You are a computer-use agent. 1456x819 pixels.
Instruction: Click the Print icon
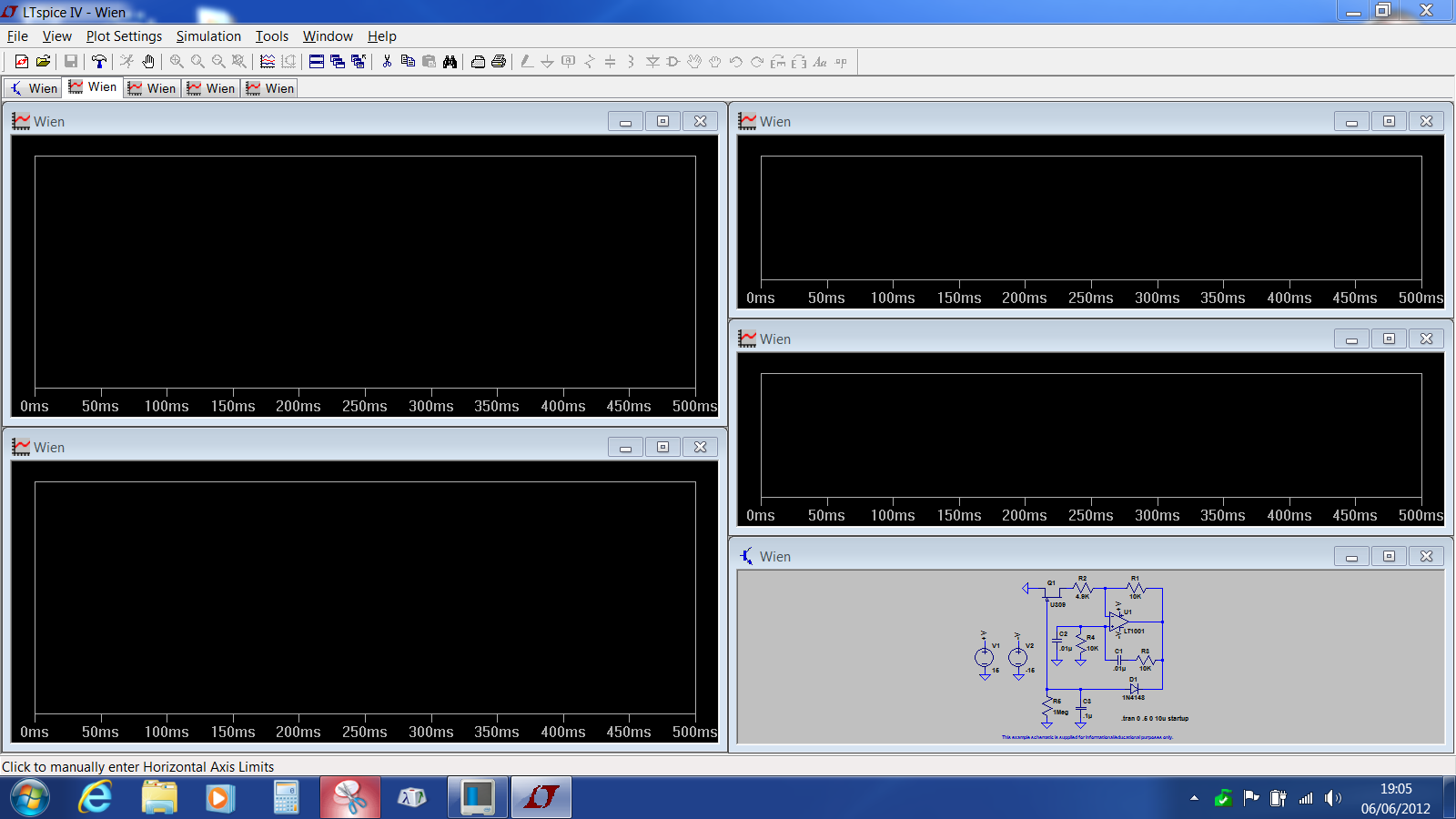tap(499, 62)
